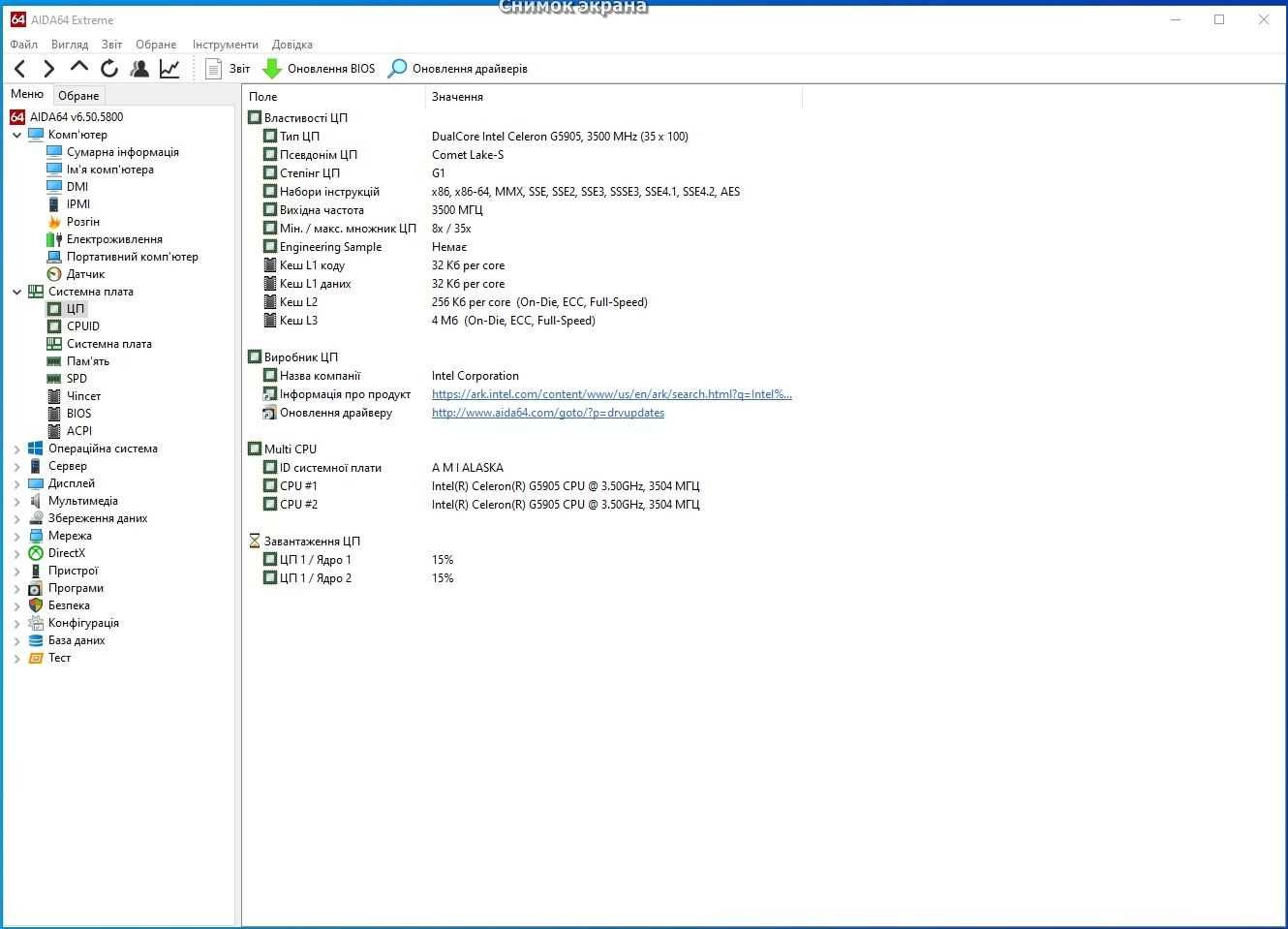
Task: Expand the Збереження даних node
Action: pyautogui.click(x=16, y=518)
